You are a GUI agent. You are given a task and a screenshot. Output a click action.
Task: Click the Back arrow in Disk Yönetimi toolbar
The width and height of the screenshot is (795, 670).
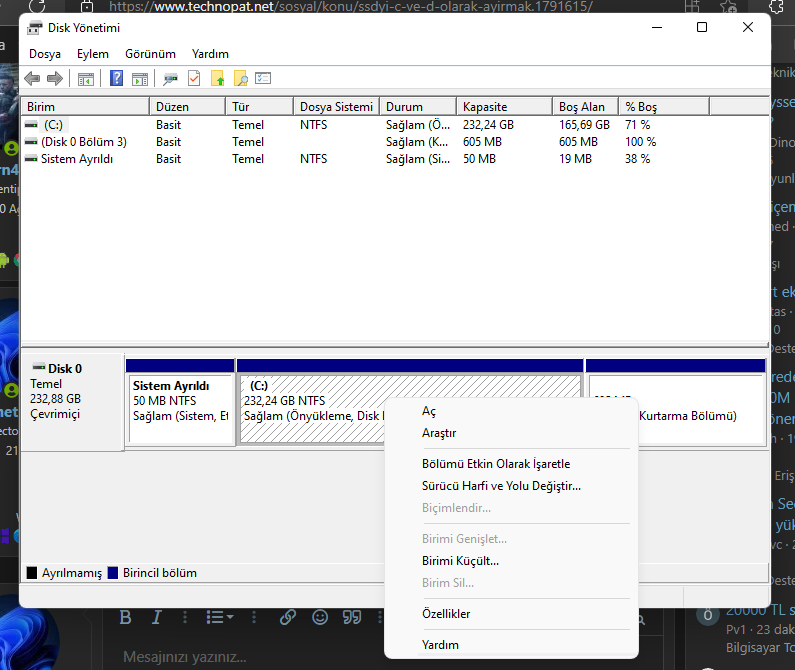pos(32,79)
